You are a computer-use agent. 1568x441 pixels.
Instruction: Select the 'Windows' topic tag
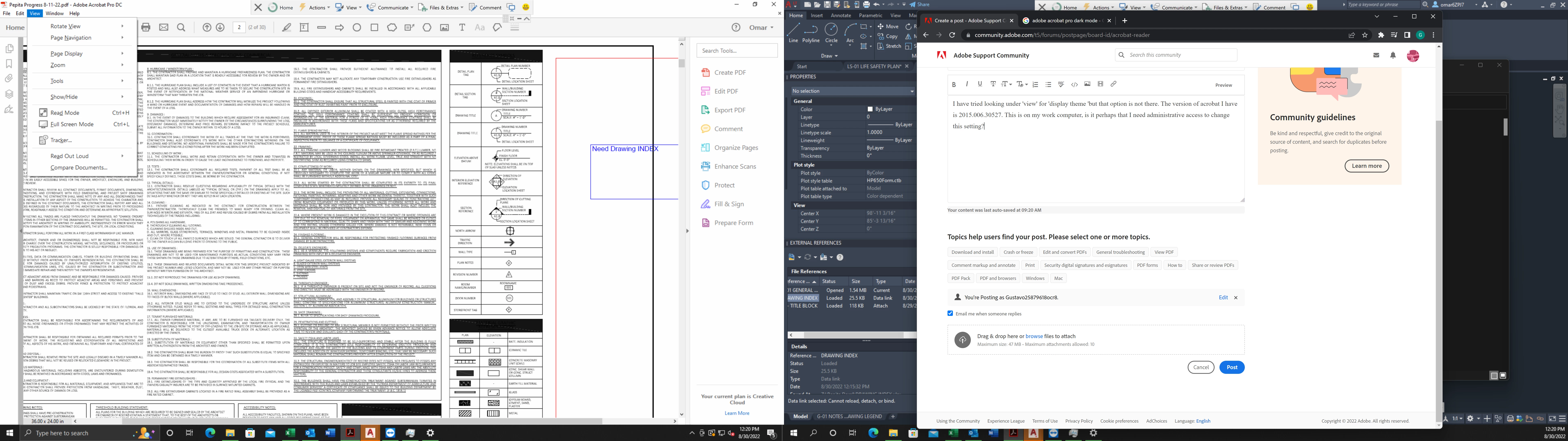pyautogui.click(x=1035, y=278)
